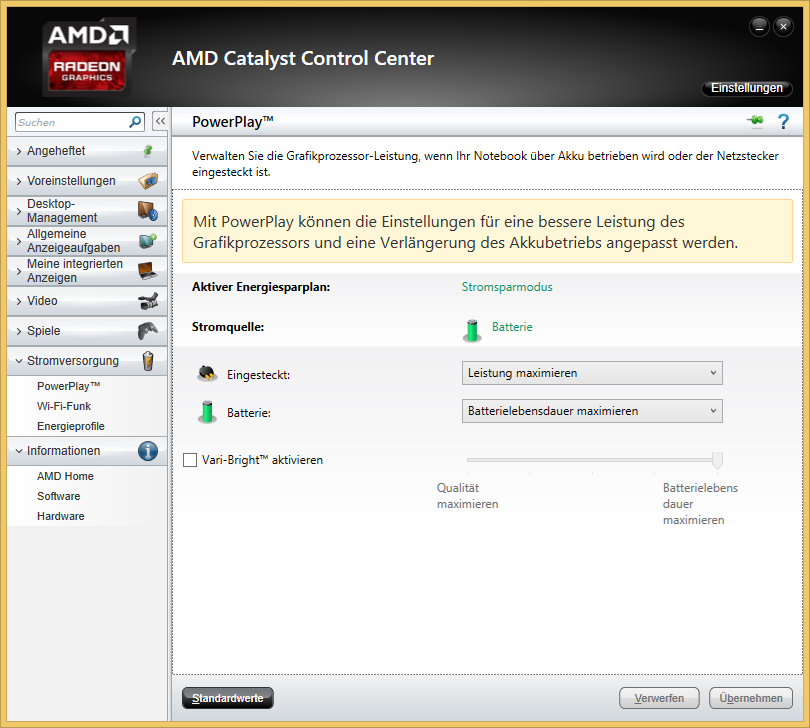Click the Spiele gamepad icon
The height and width of the screenshot is (728, 810).
tap(147, 331)
